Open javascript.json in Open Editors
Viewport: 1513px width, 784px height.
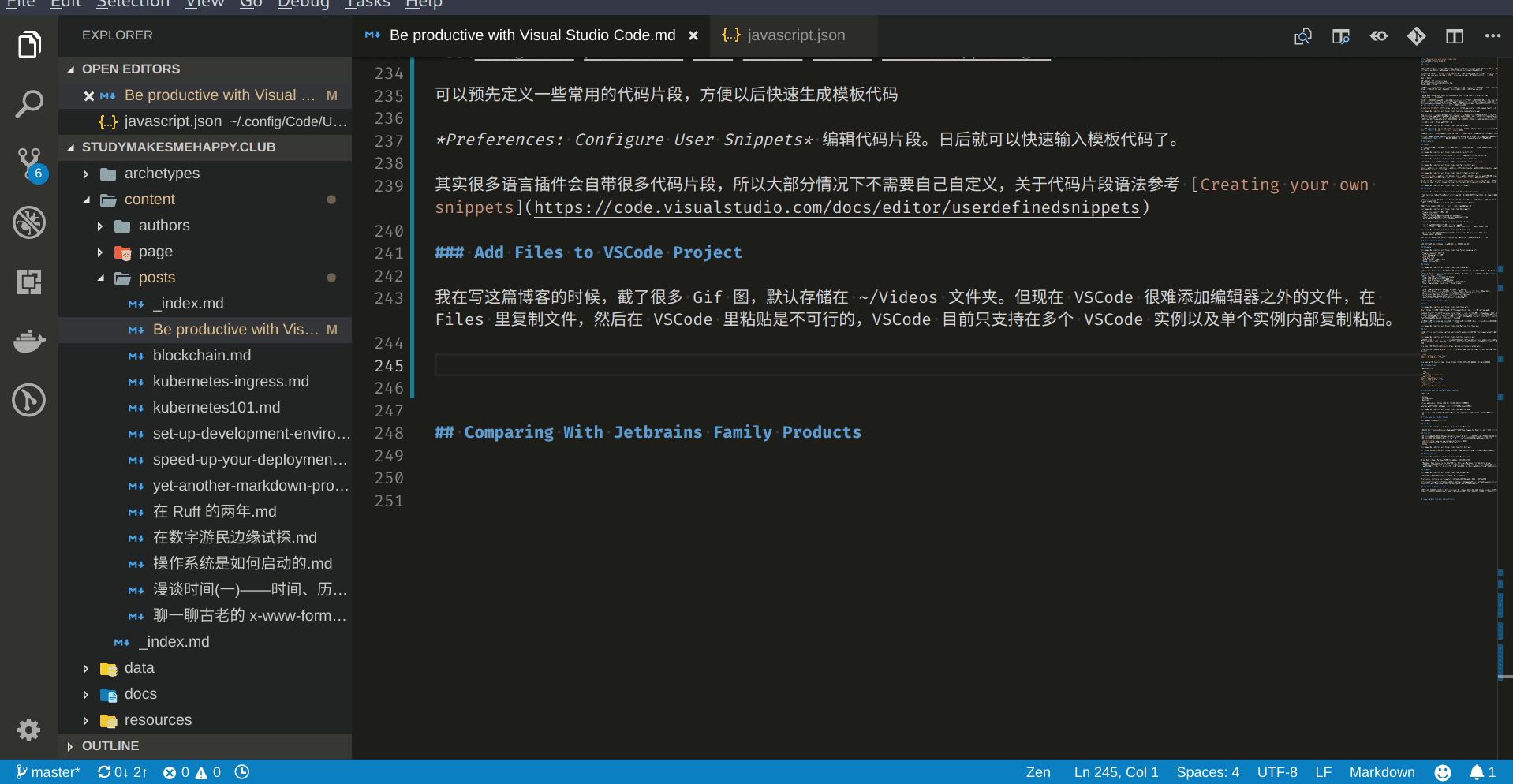click(205, 121)
